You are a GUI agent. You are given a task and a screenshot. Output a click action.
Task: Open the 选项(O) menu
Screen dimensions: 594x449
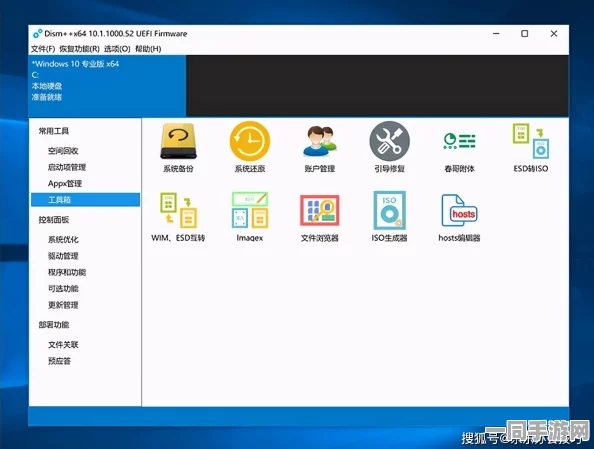click(x=117, y=49)
